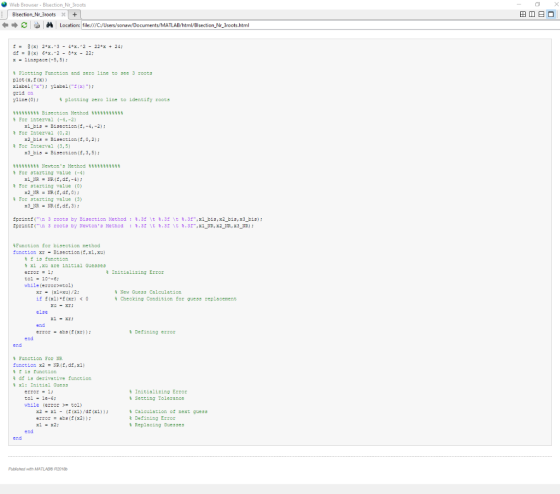This screenshot has height=494, width=560.
Task: Click the 'while (error >= tol)' line
Action: pos(53,405)
